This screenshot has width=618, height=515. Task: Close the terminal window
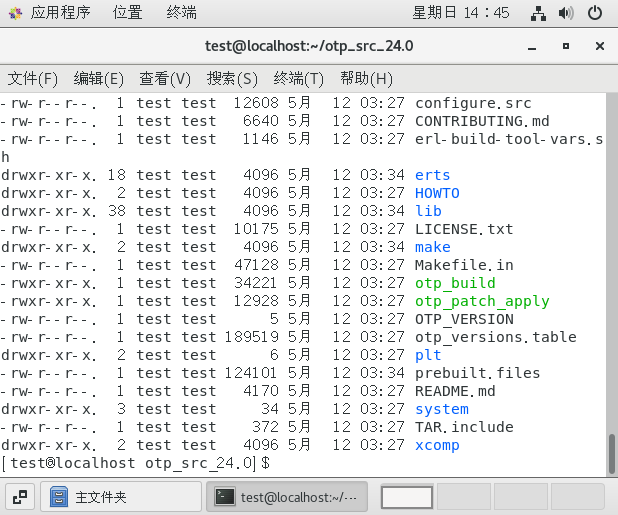click(x=600, y=46)
